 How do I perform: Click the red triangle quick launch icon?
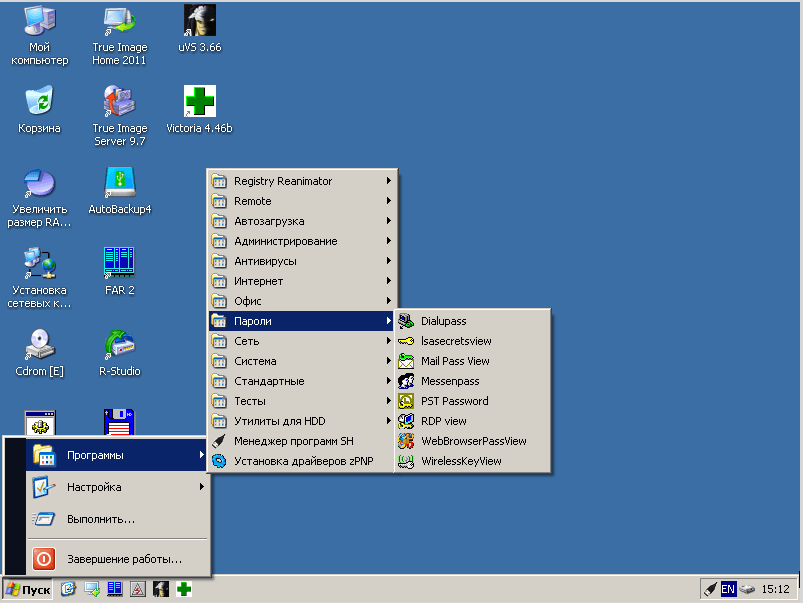pyautogui.click(x=138, y=589)
